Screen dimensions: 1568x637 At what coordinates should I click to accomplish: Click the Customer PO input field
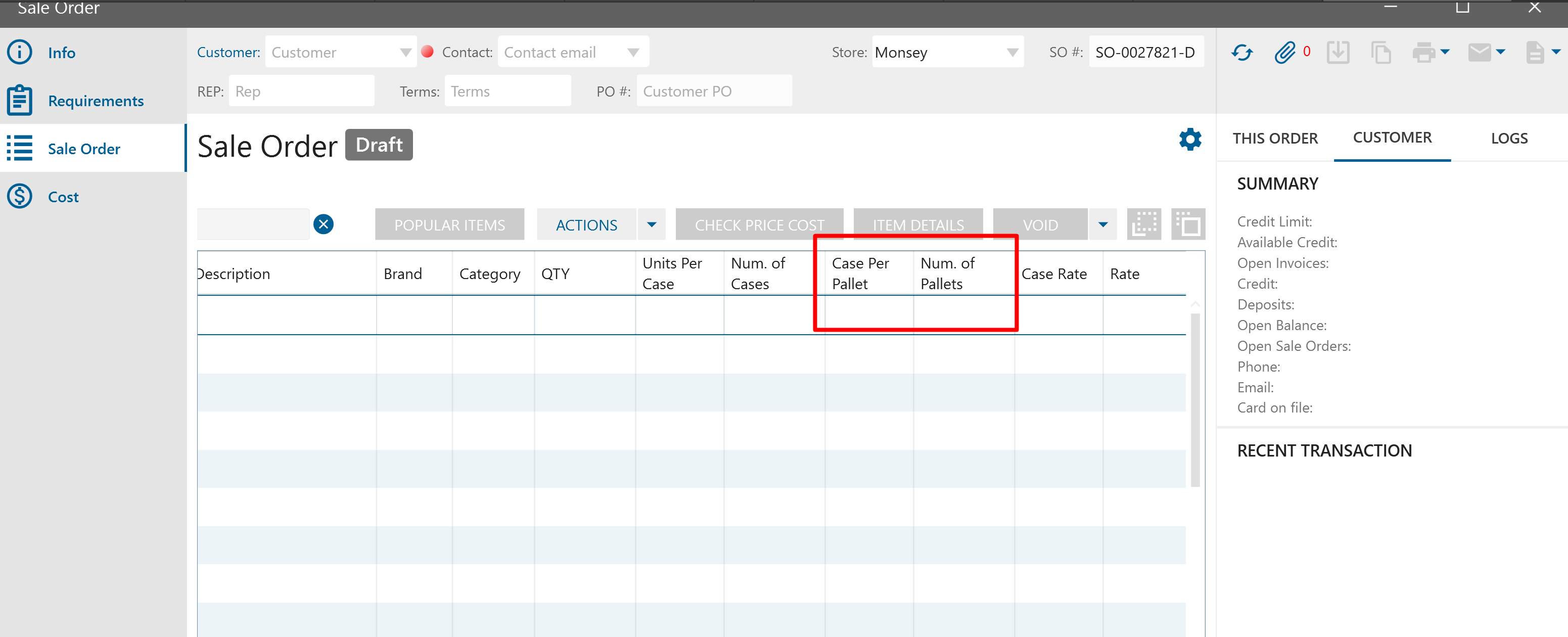tap(713, 92)
